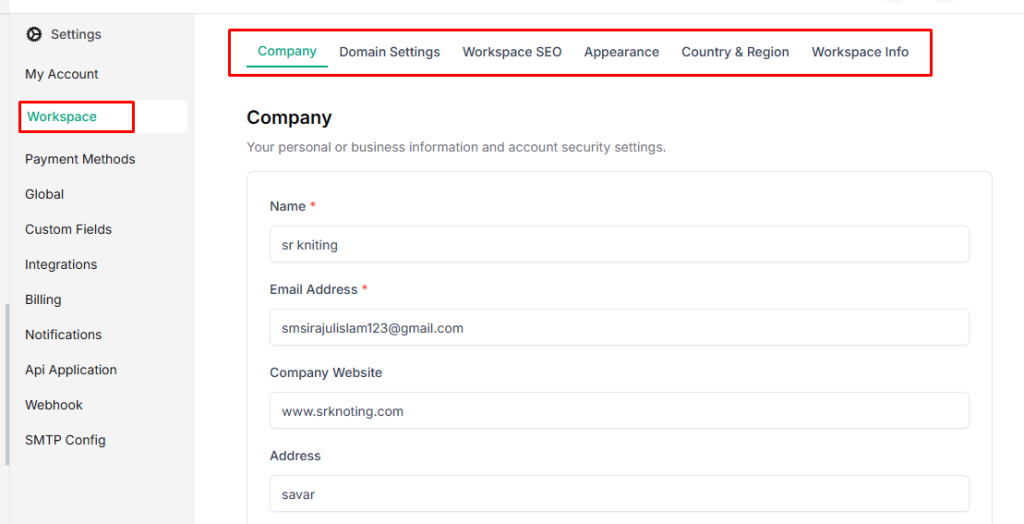Click the Settings gear icon
The width and height of the screenshot is (1024, 524).
coord(34,34)
